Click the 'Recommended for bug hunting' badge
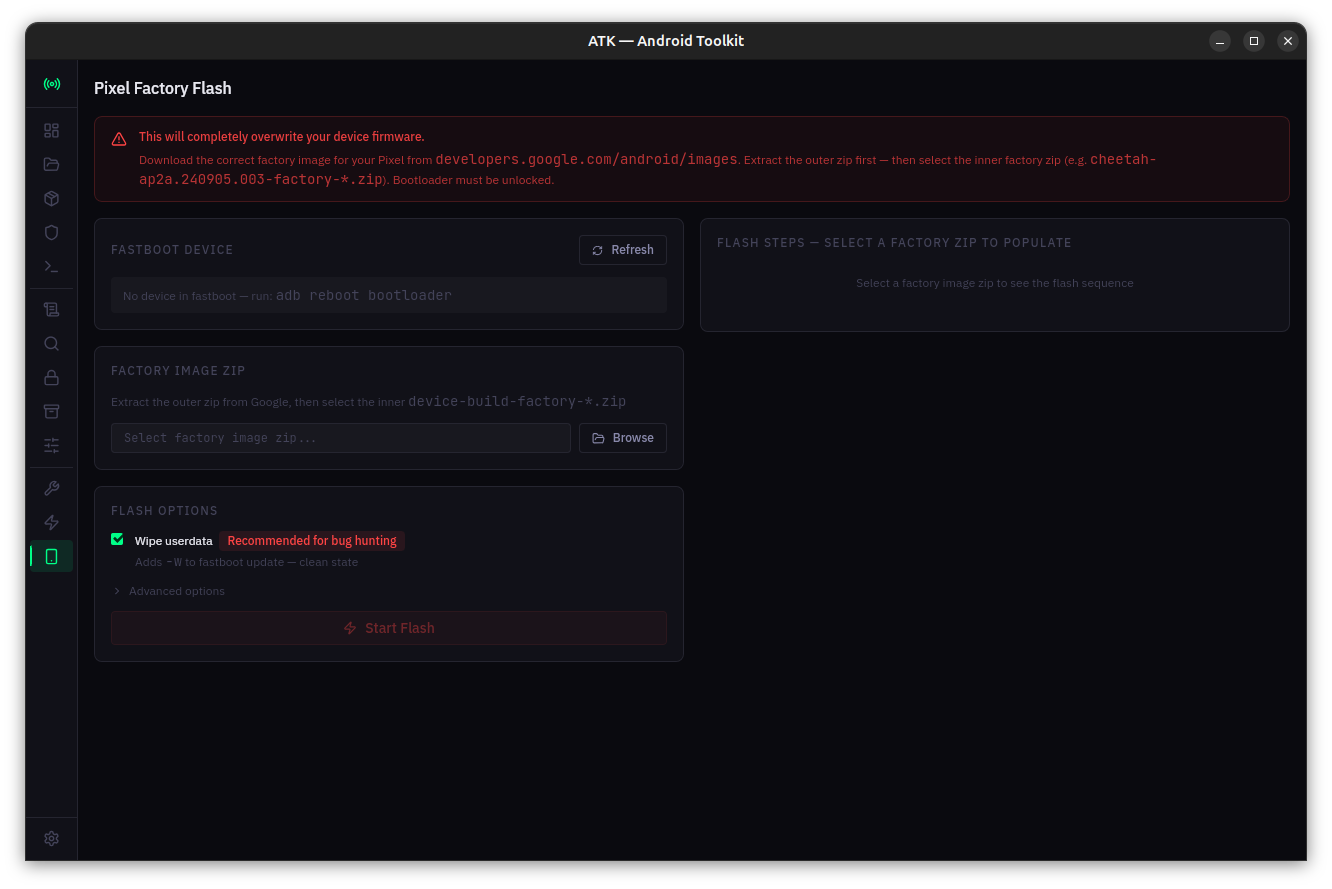 tap(312, 541)
